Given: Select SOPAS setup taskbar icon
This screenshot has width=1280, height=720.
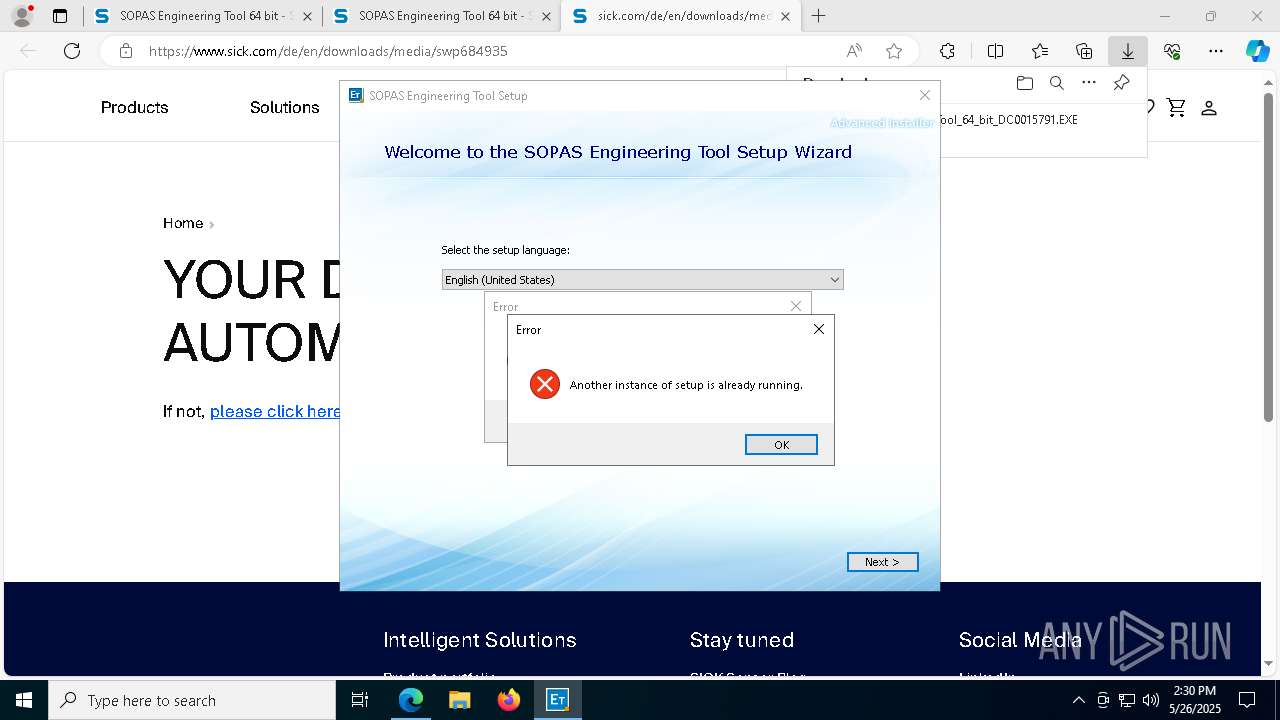Looking at the screenshot, I should point(557,700).
